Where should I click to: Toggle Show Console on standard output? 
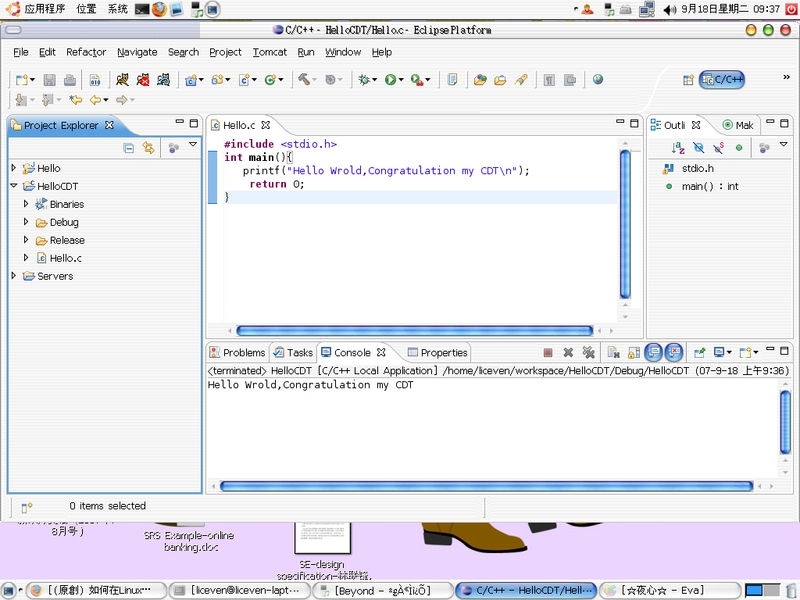(x=654, y=352)
